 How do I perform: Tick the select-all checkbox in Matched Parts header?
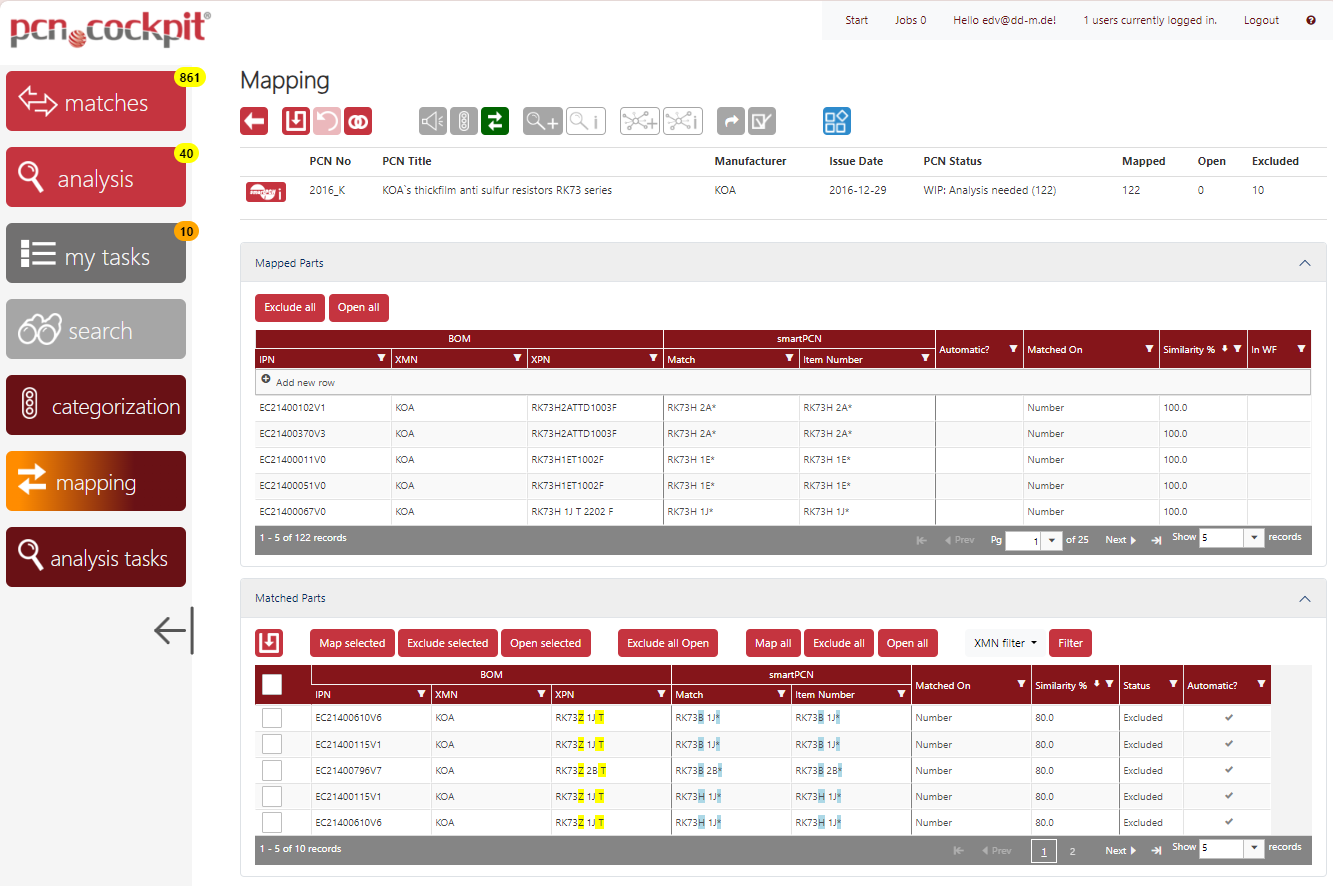pos(272,684)
